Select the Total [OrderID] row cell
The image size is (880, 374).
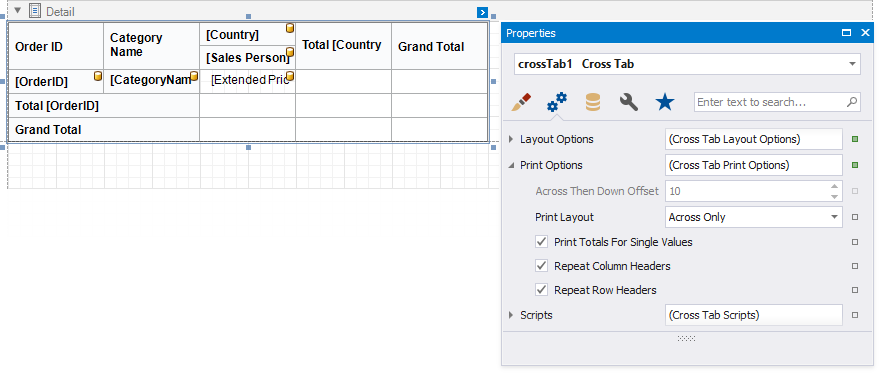(104, 106)
